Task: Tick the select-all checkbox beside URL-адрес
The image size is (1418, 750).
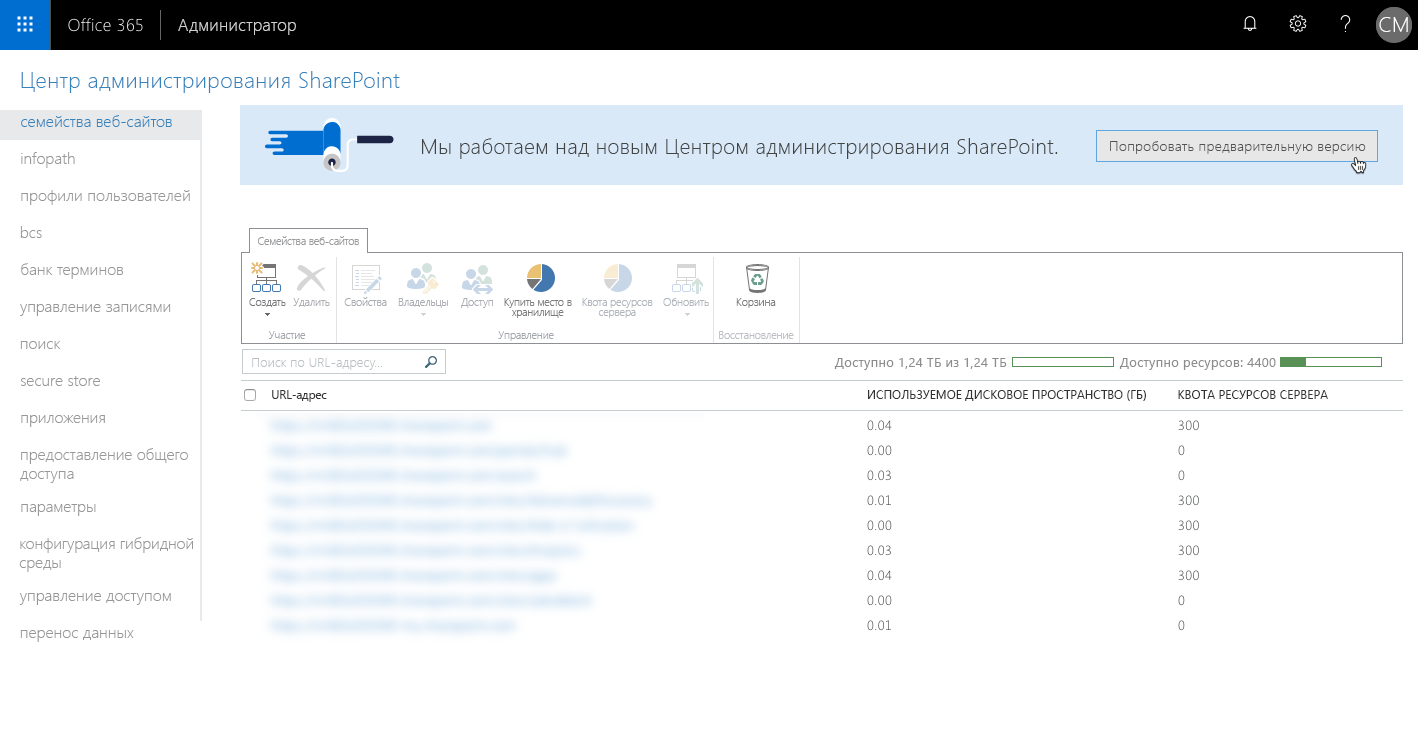Action: 250,396
